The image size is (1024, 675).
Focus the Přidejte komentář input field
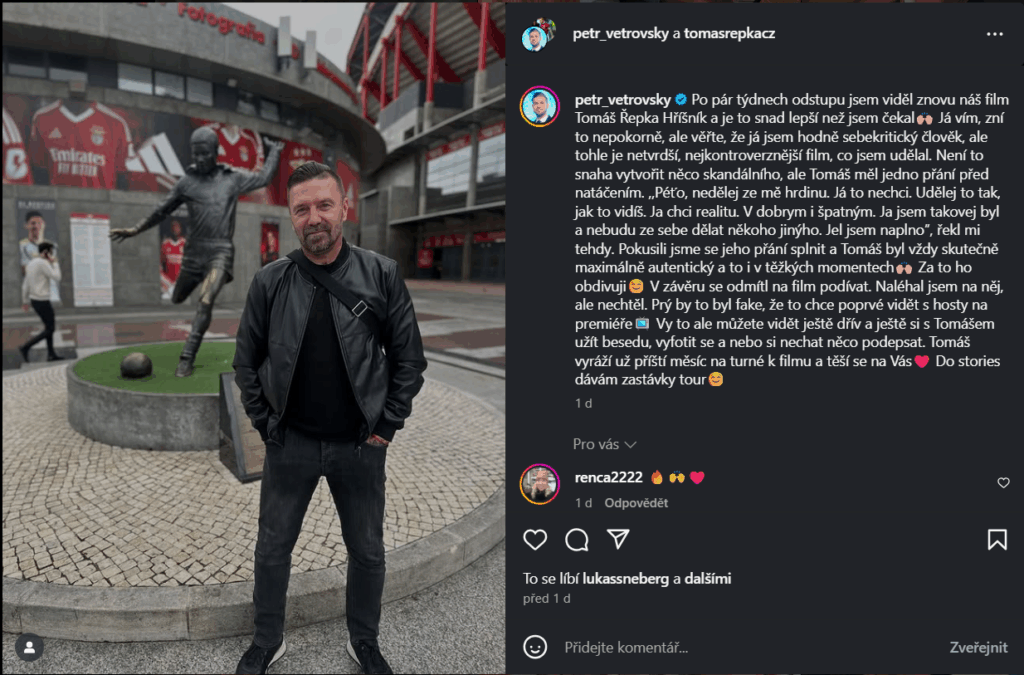(751, 647)
